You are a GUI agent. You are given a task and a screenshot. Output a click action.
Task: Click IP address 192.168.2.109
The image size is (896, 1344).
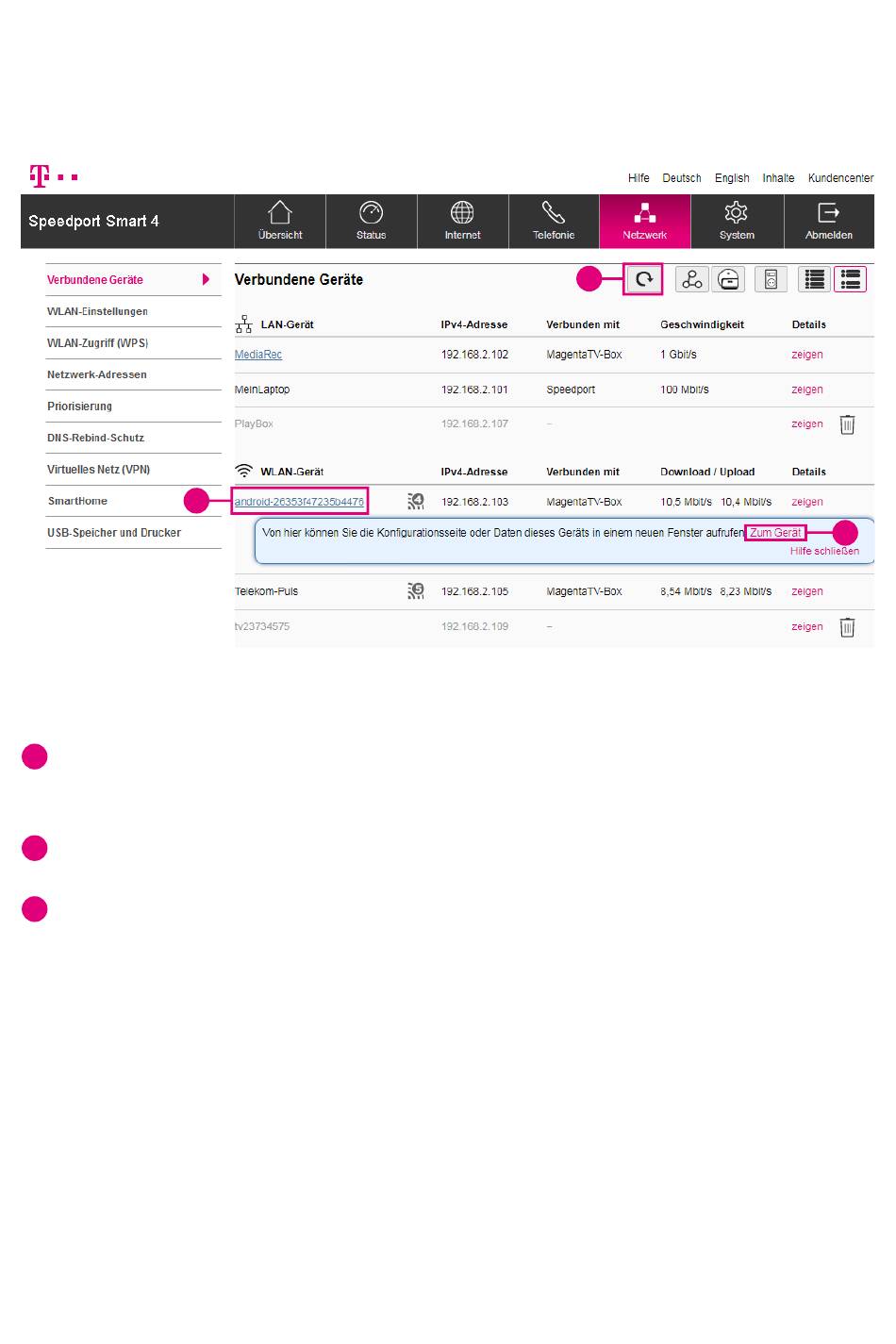[x=474, y=626]
